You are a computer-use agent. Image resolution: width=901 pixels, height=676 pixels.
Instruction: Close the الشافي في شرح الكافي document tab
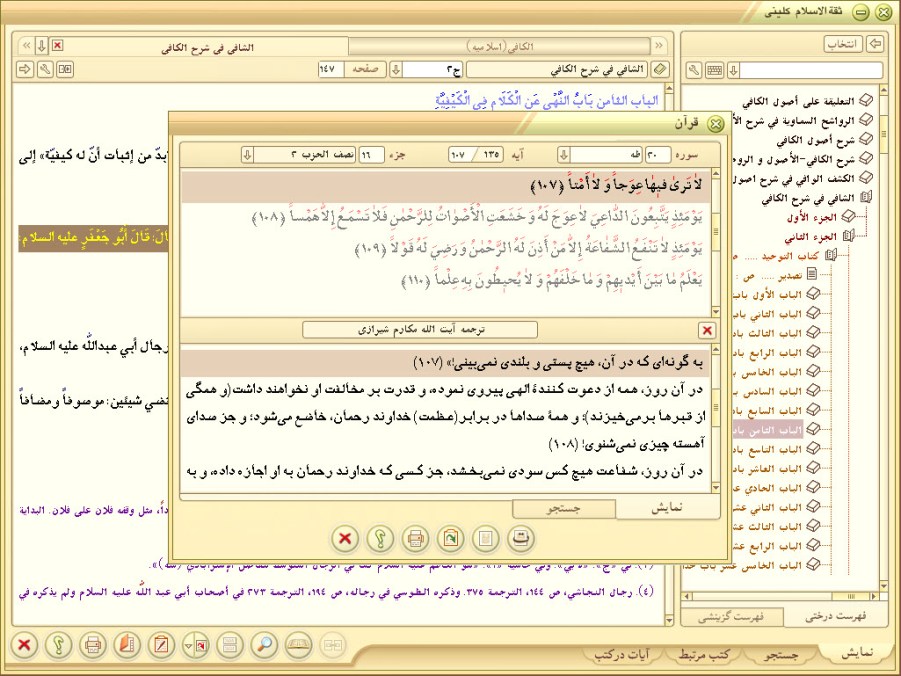(57, 45)
